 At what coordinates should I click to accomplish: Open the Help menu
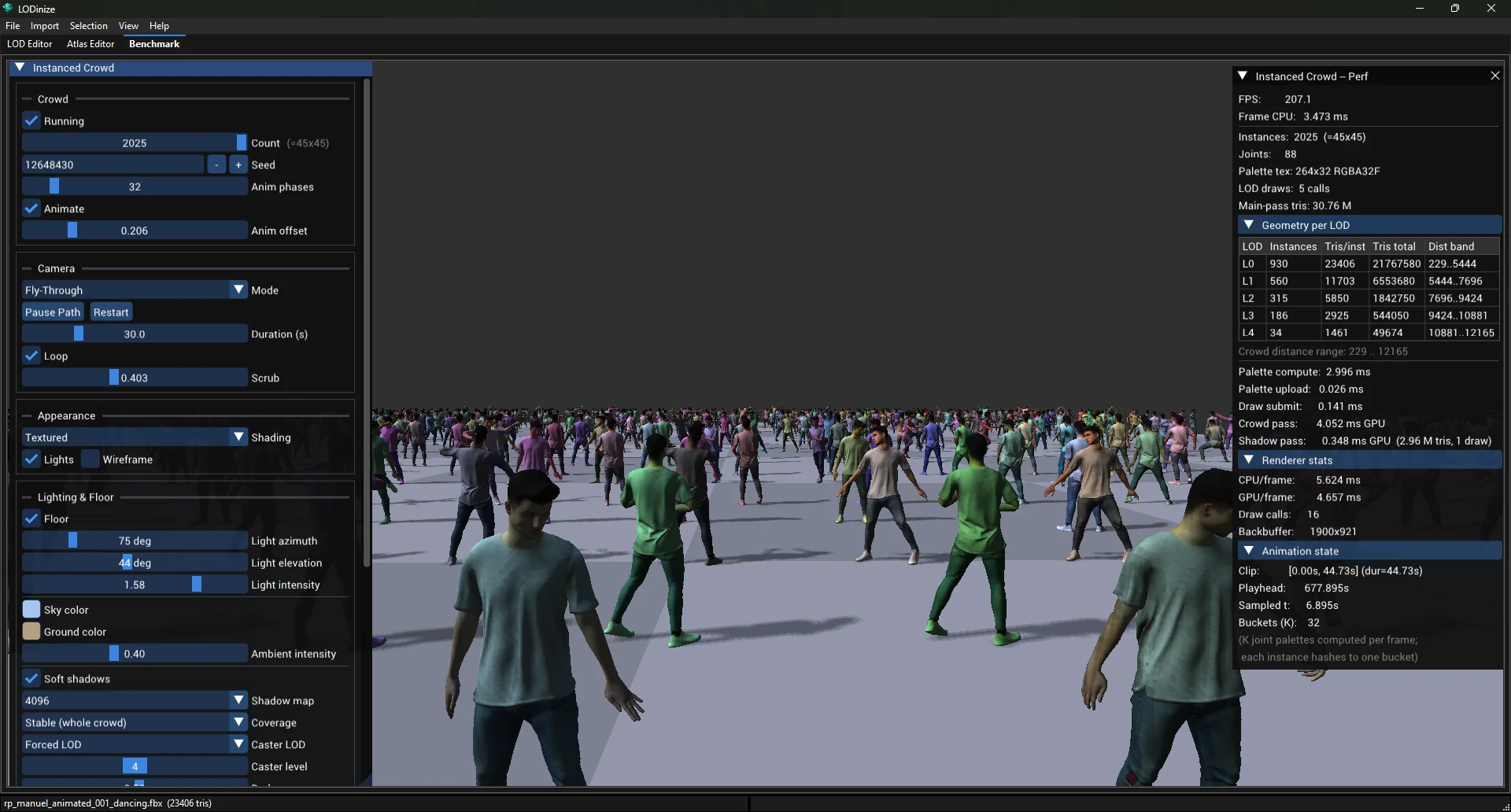pos(159,26)
